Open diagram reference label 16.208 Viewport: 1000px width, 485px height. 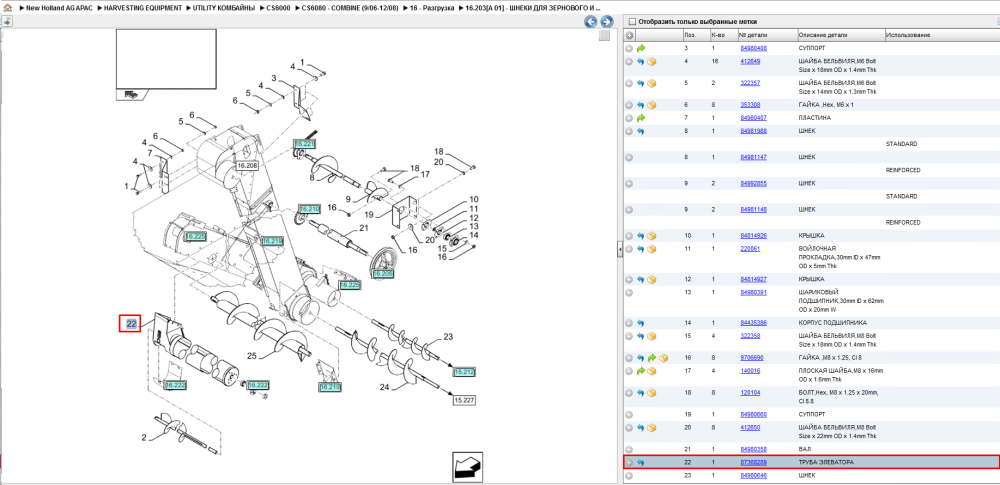(247, 165)
